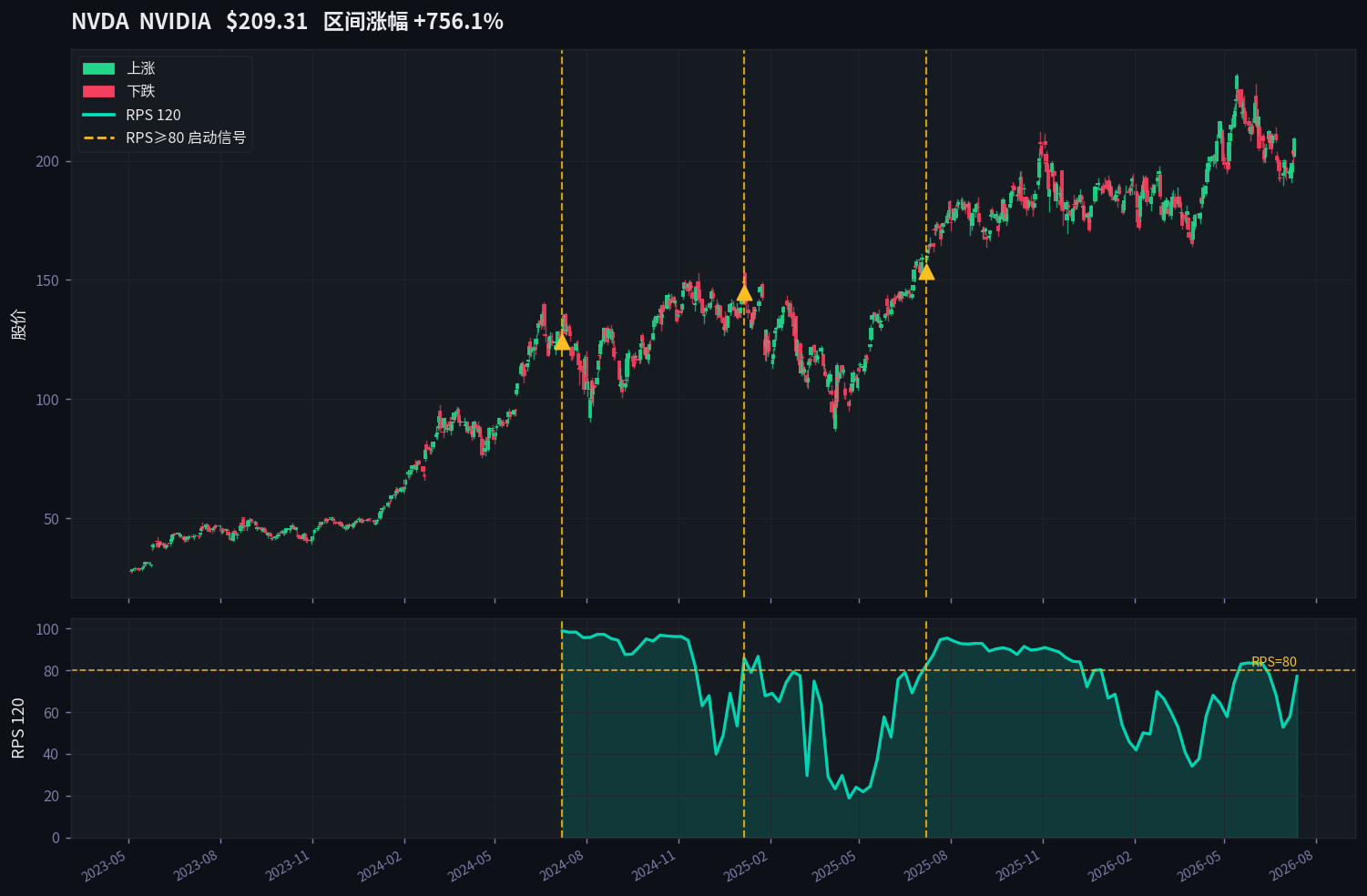This screenshot has width=1367, height=896.
Task: Click the 区间涨幅 +756.1% text
Action: coord(413,21)
